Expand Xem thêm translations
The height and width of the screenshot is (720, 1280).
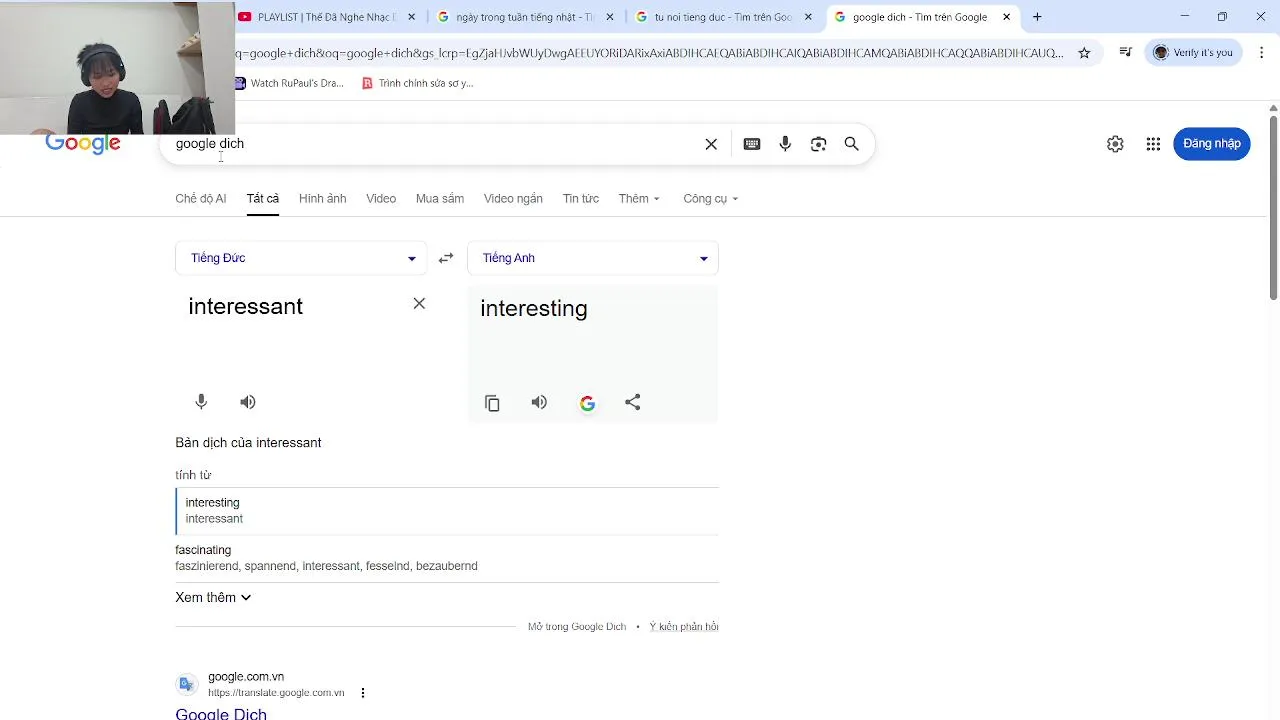(x=213, y=597)
